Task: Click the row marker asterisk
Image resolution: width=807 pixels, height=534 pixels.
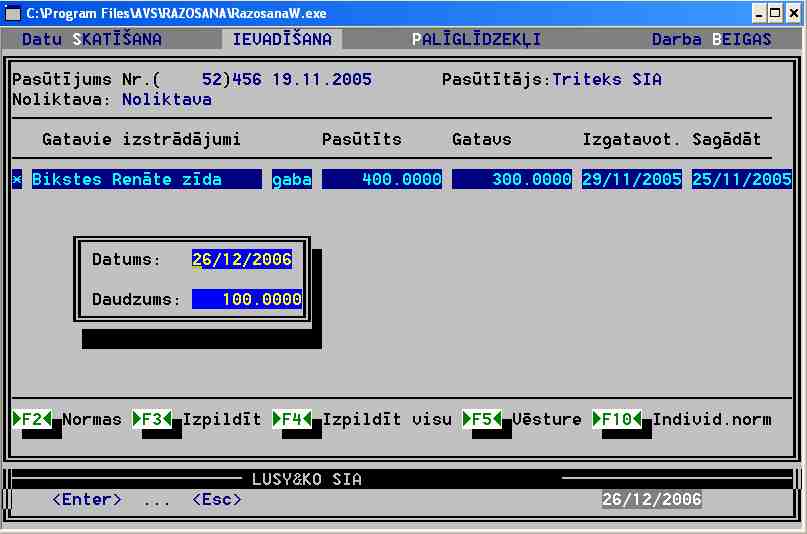Action: (17, 179)
